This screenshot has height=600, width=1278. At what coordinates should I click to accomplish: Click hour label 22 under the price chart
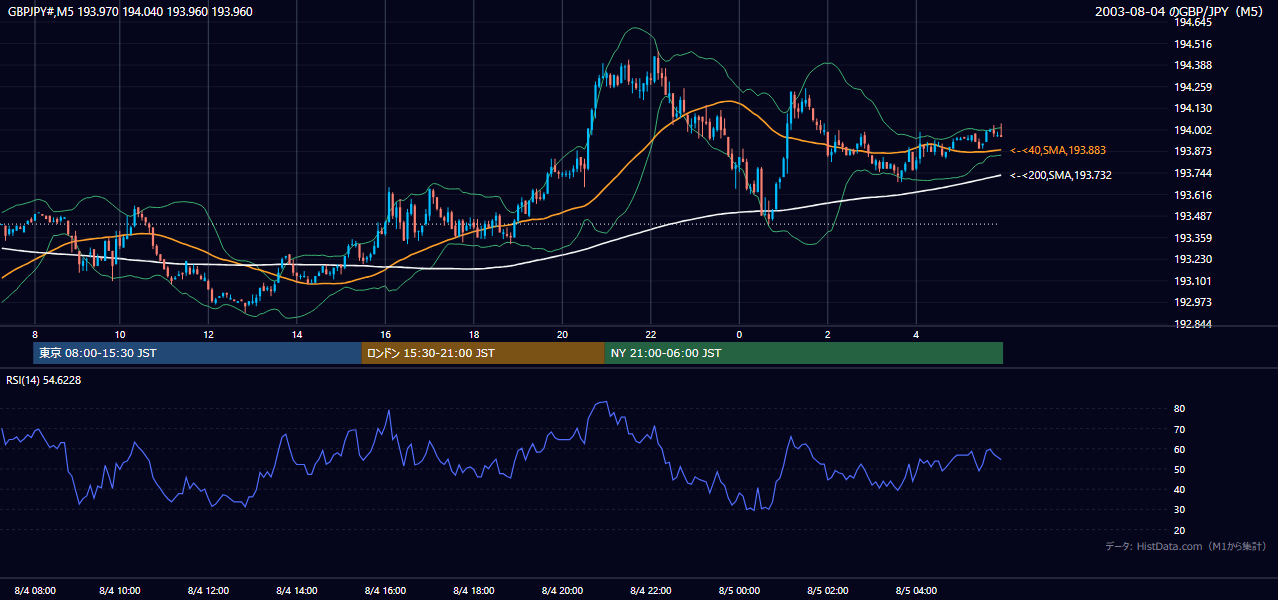click(x=651, y=333)
